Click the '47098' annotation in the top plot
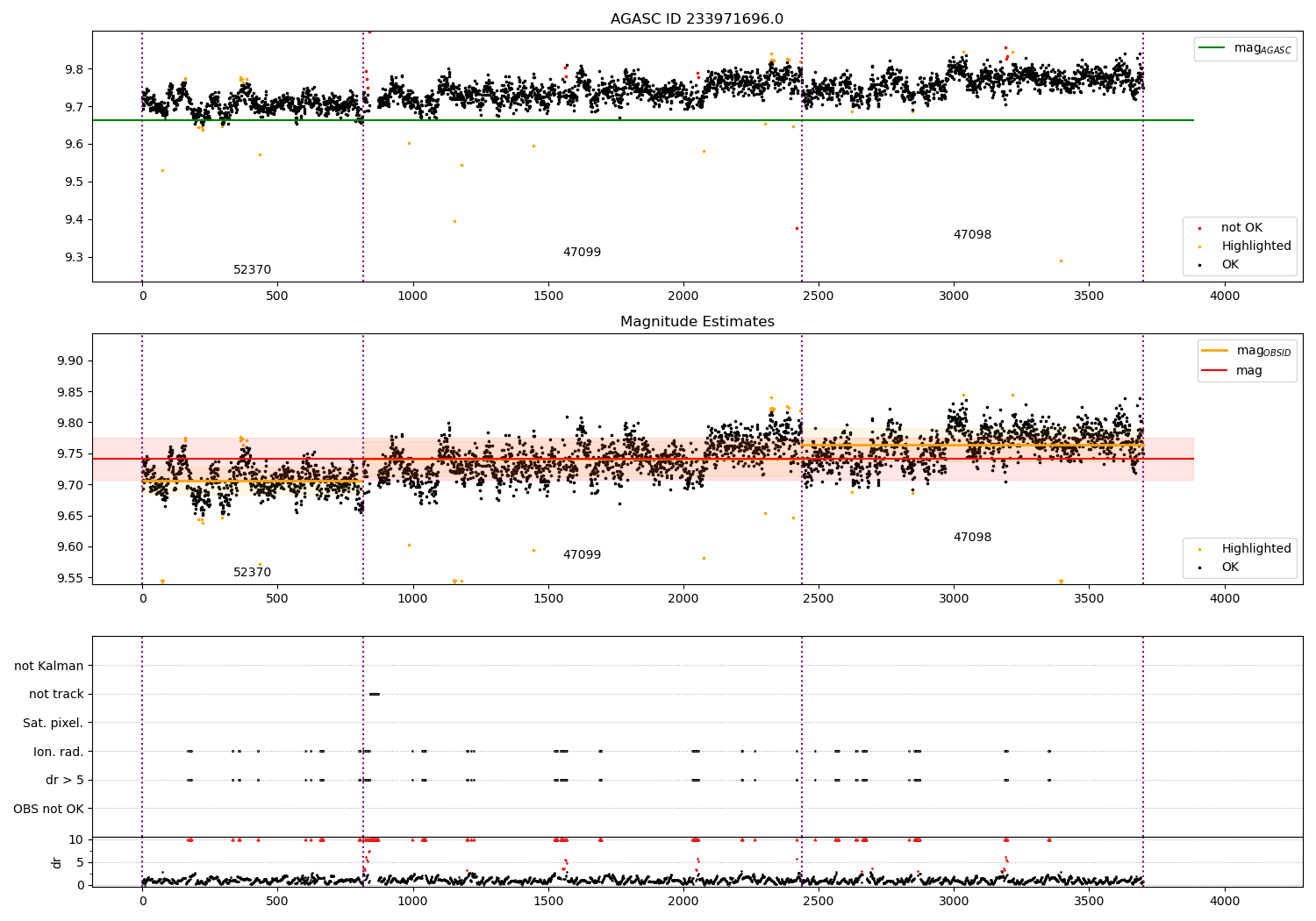This screenshot has width=1316, height=921. coord(972,235)
